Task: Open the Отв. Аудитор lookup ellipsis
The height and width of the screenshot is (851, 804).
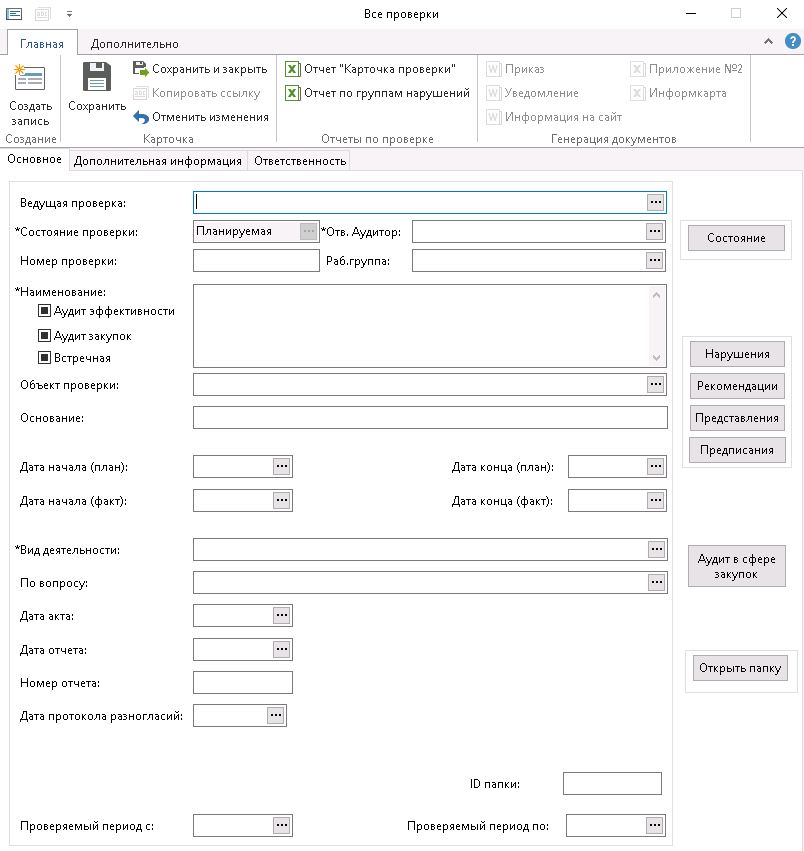Action: [655, 231]
